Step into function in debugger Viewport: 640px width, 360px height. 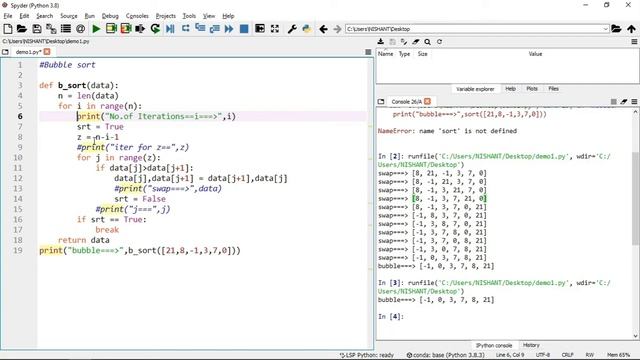point(200,29)
